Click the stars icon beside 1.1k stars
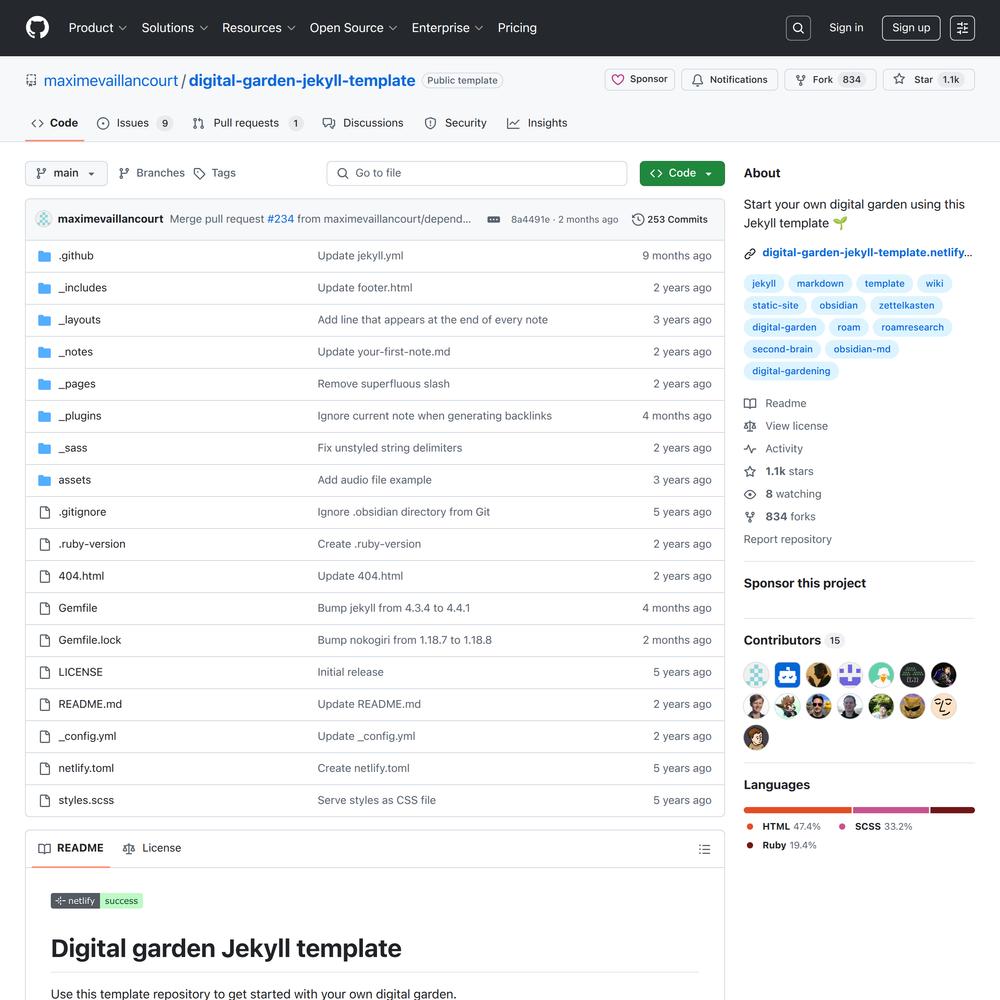Screen dimensions: 1000x1000 point(750,471)
